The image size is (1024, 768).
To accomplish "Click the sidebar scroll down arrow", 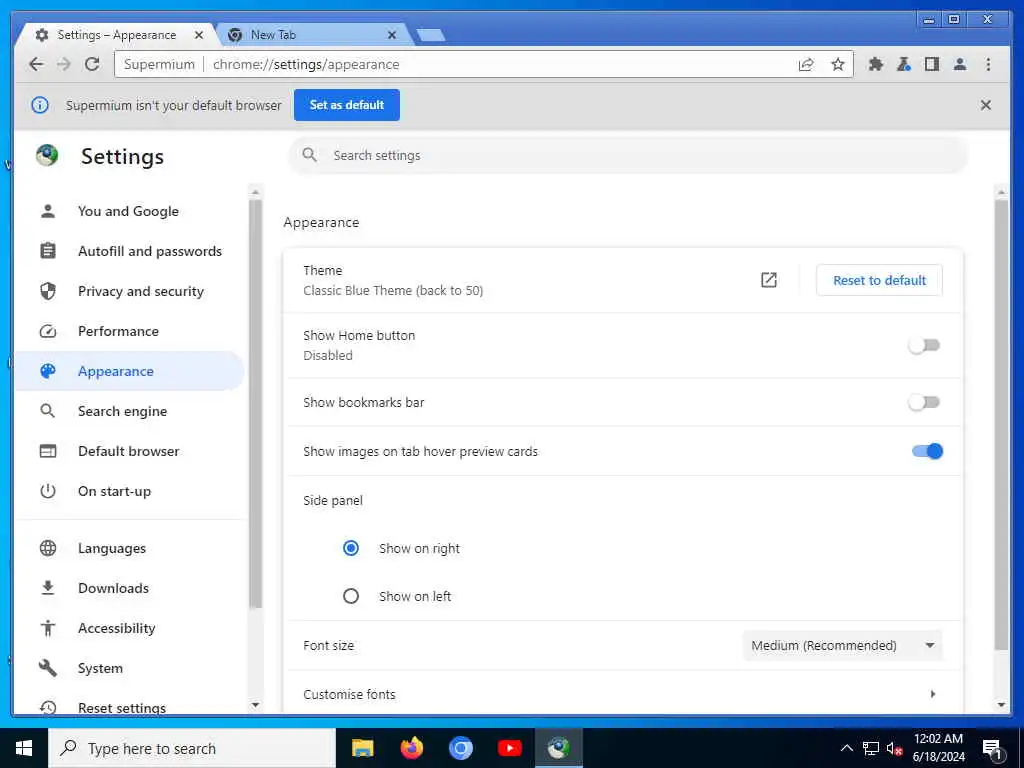I will click(x=255, y=705).
